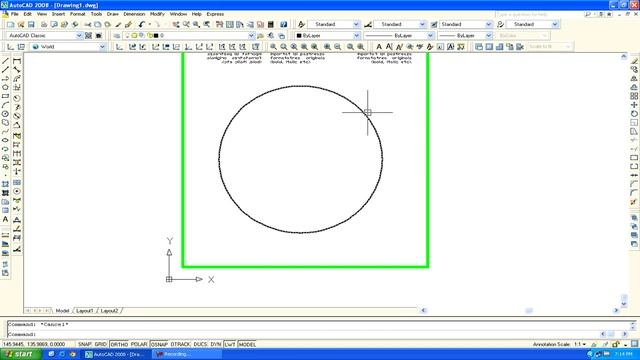Toggle DUCS in status bar
The image size is (640, 360).
coord(200,344)
